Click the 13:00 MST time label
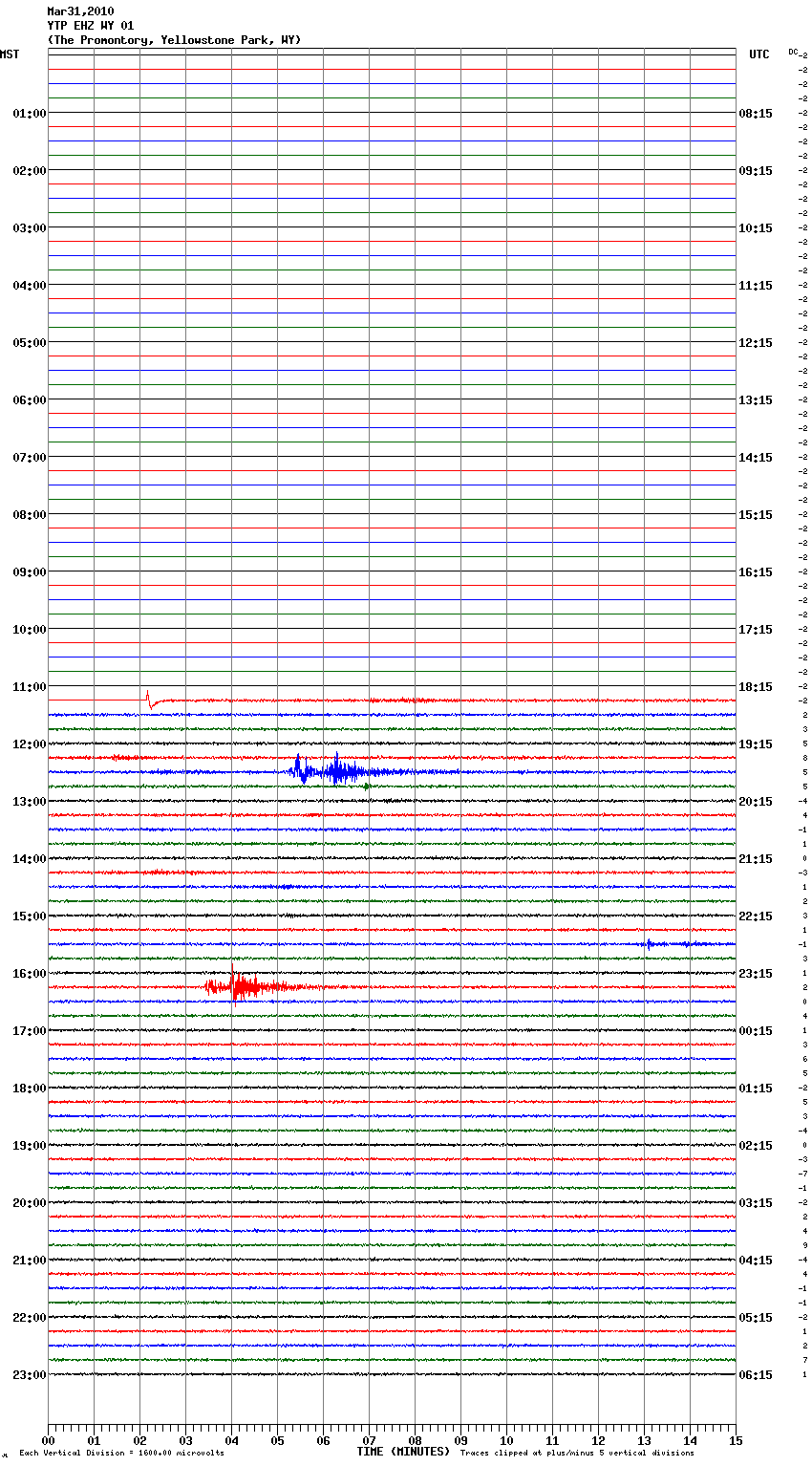812x1466 pixels. 30,802
